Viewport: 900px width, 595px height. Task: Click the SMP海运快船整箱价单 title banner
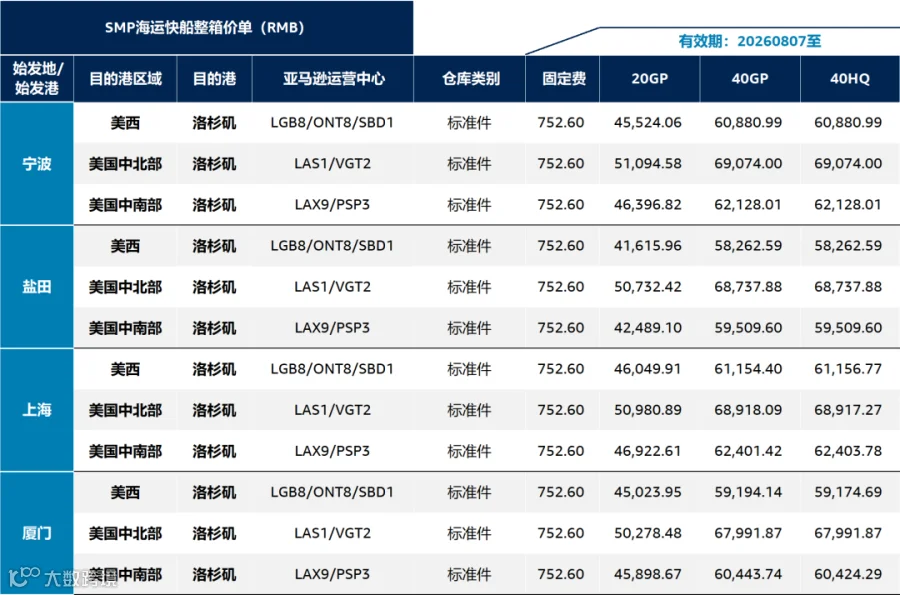pyautogui.click(x=207, y=28)
